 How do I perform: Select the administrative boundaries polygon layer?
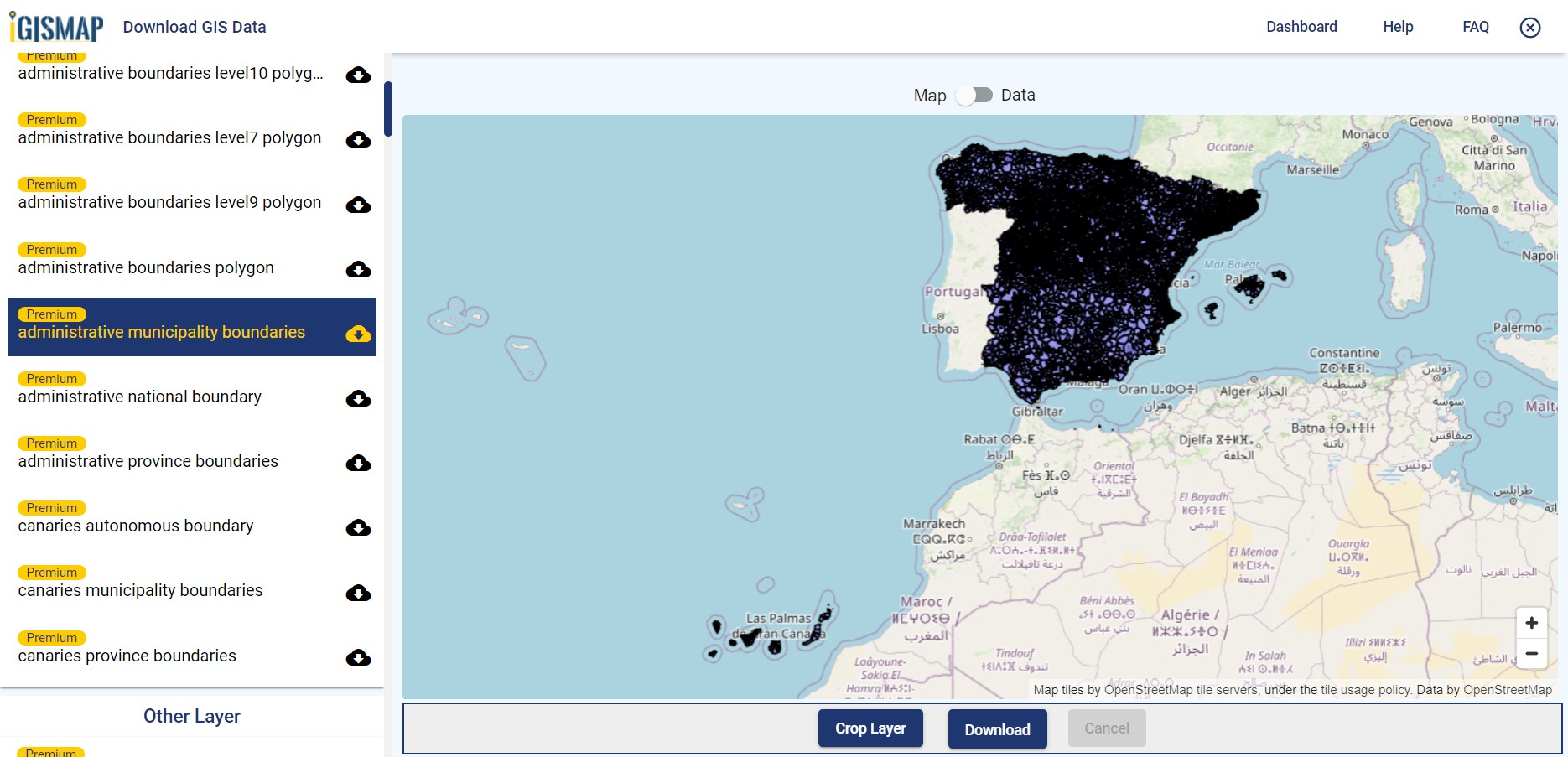(144, 267)
